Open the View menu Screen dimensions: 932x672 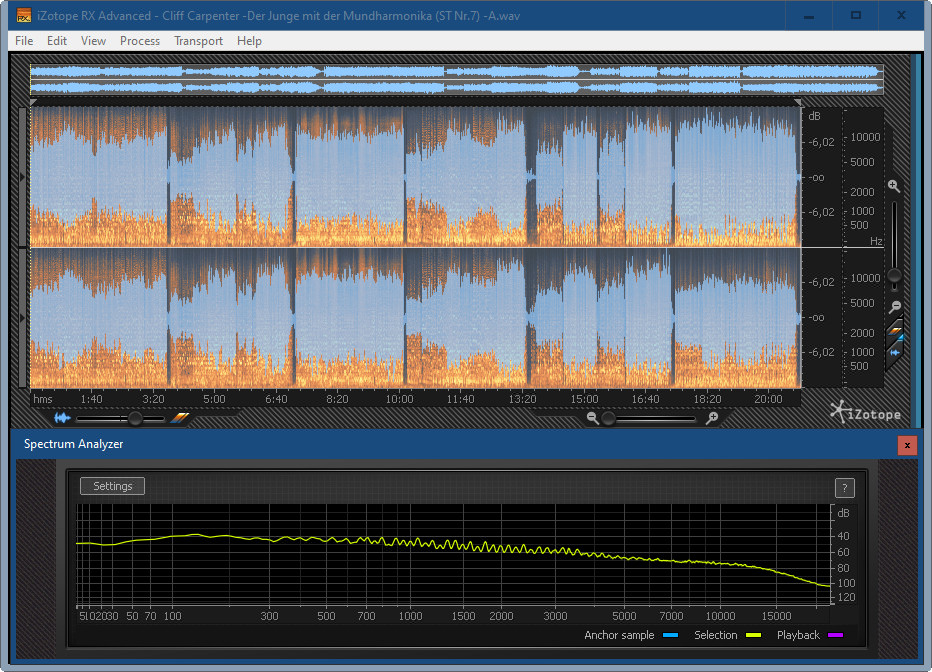pos(93,41)
